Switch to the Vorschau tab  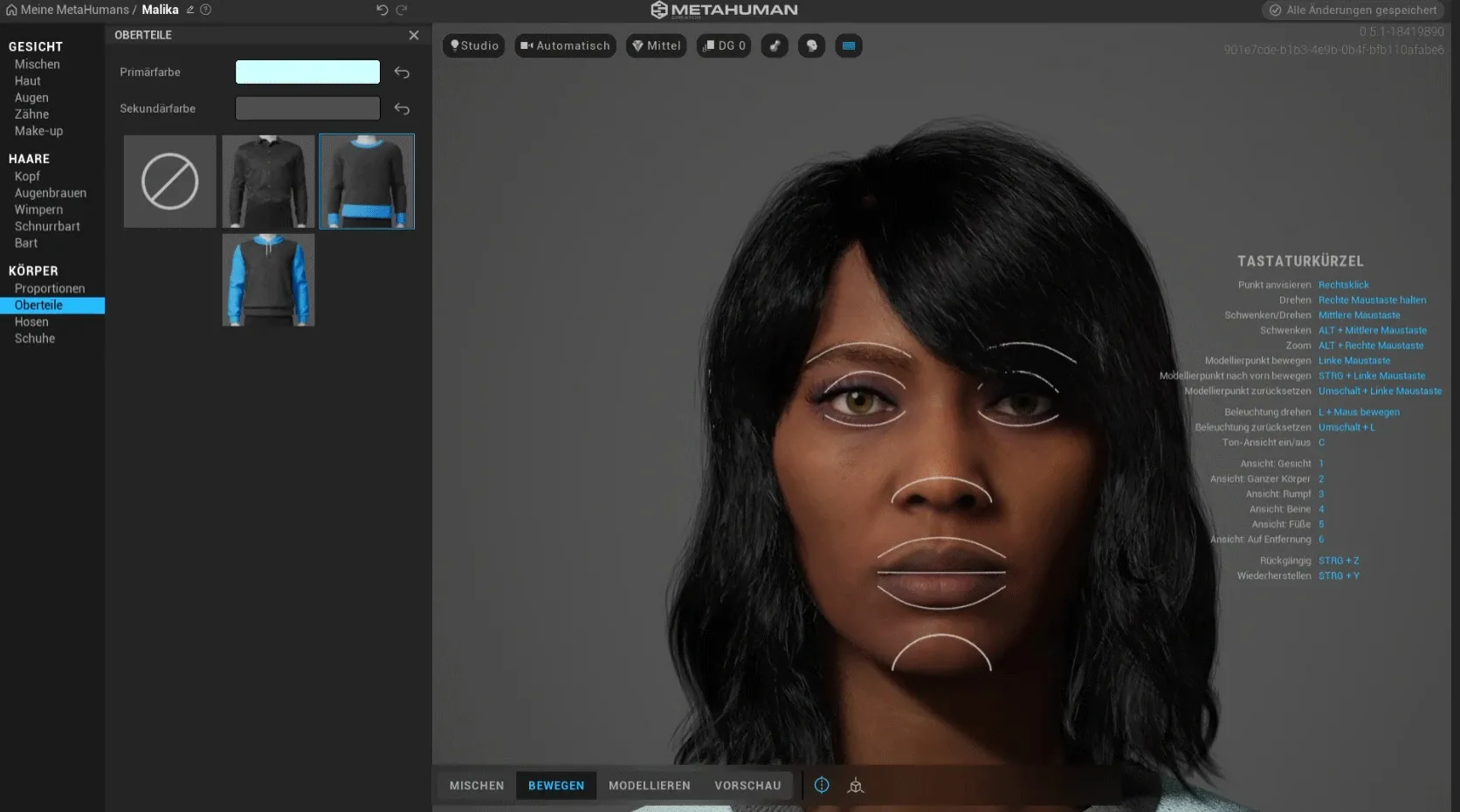click(747, 785)
